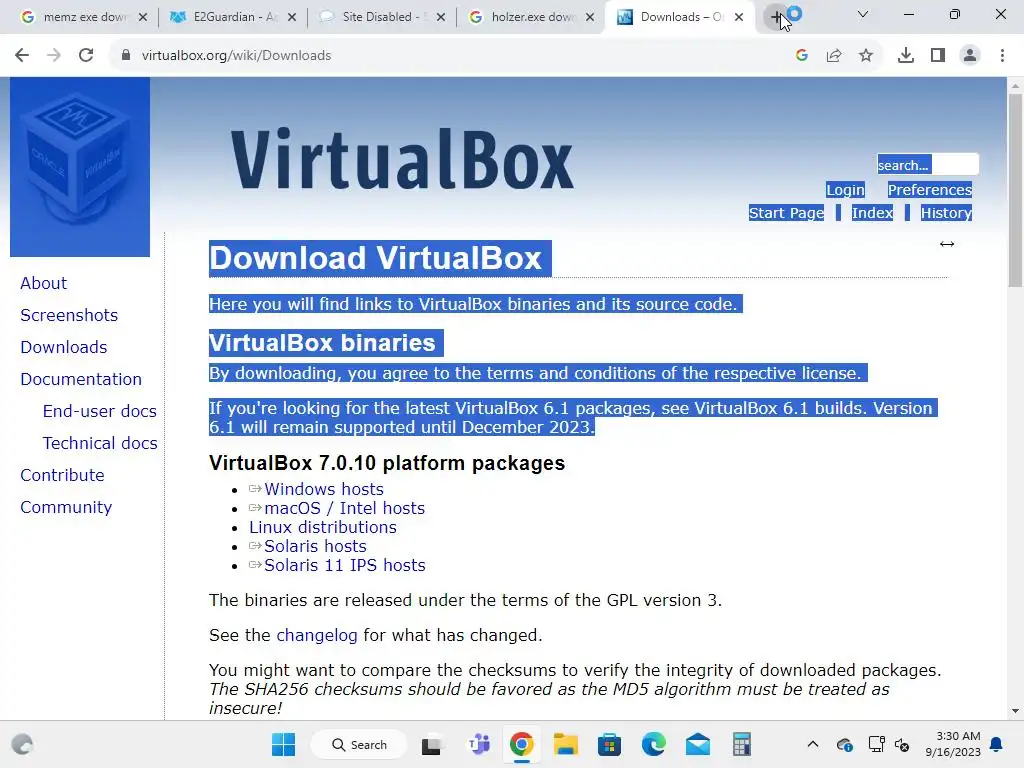
Task: Open the History link
Action: coord(946,213)
